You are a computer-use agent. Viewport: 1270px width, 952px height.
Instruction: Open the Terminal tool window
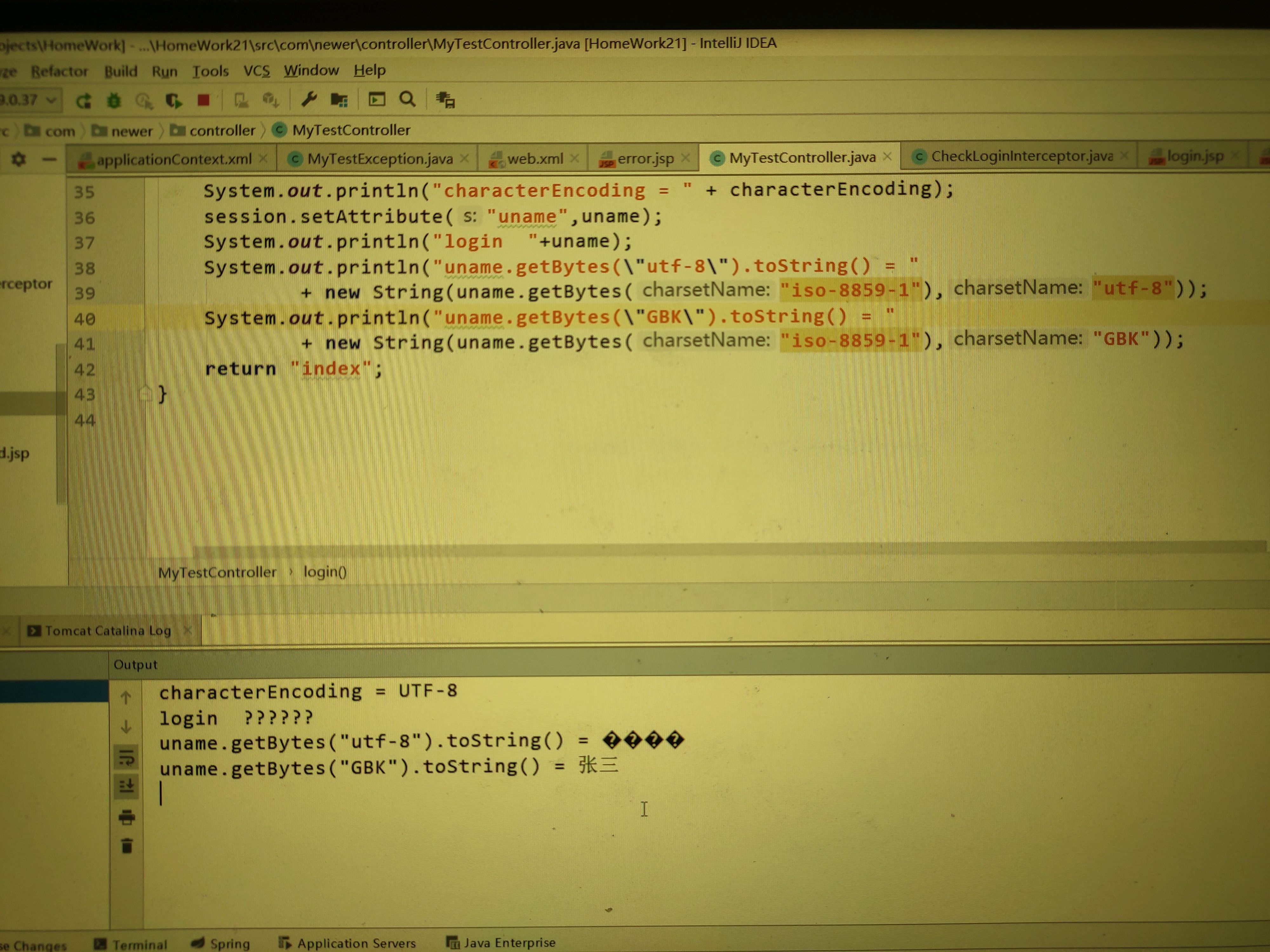coord(131,944)
